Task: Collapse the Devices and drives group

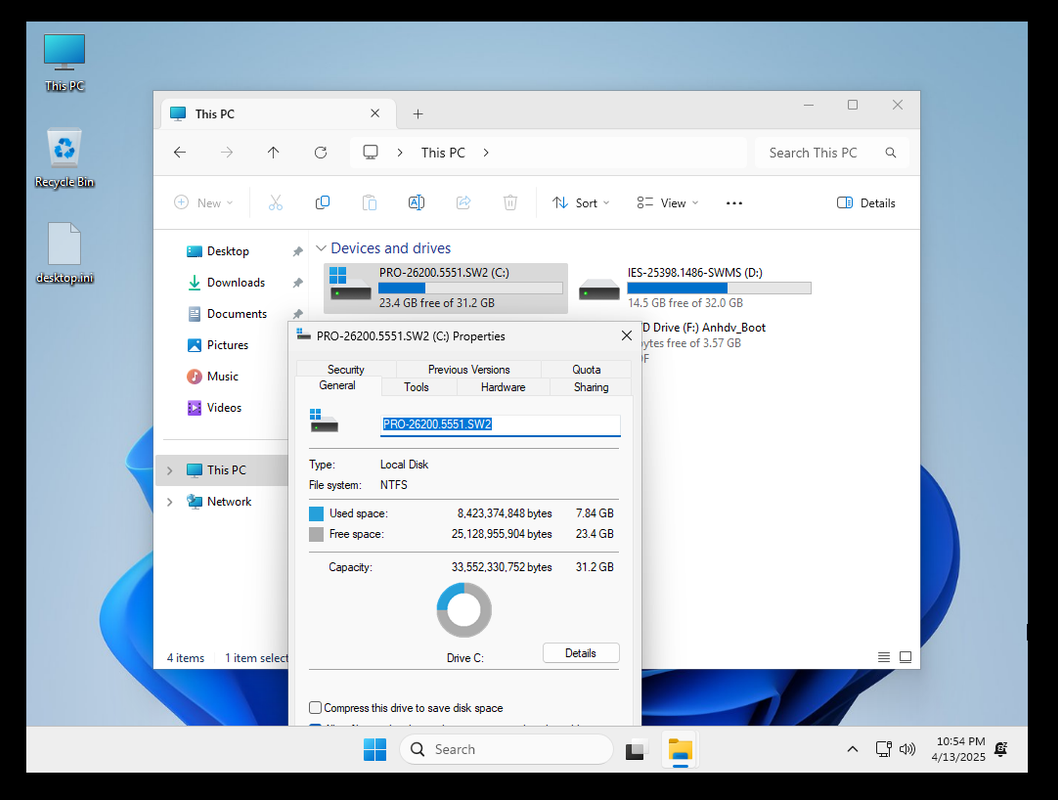Action: (321, 248)
